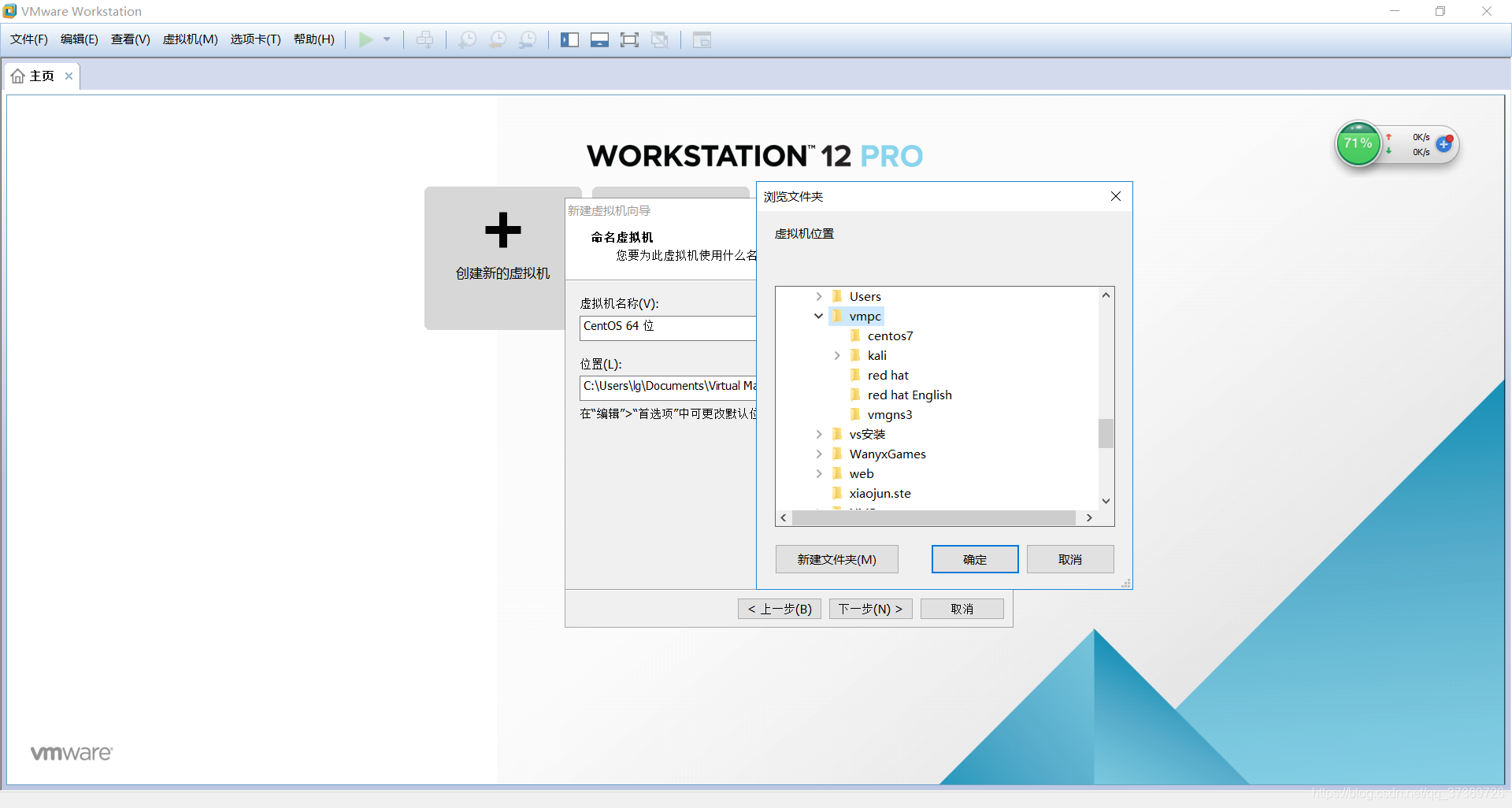The height and width of the screenshot is (808, 1512).
Task: Expand the Users folder node
Action: [x=819, y=296]
